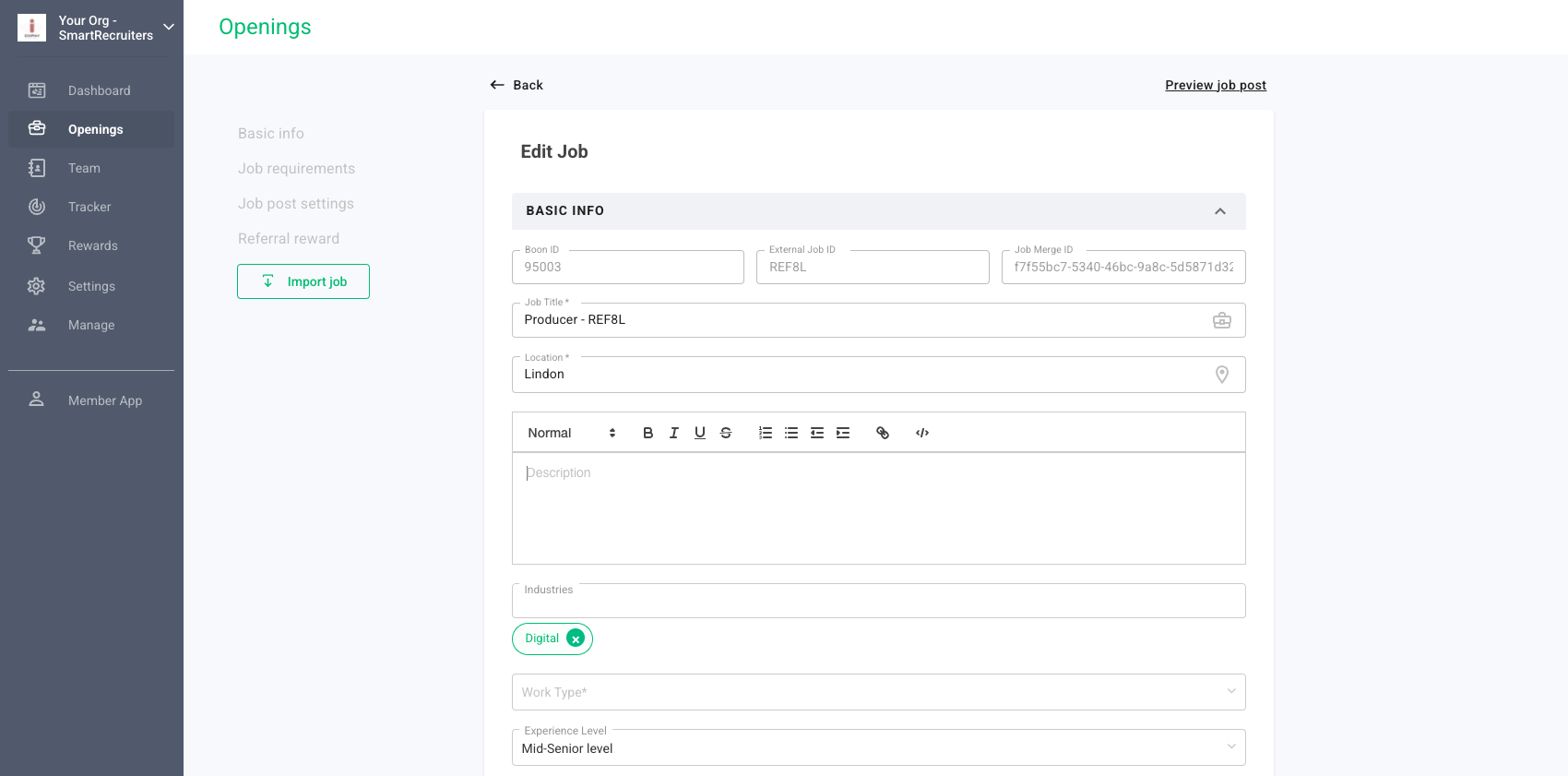Apply strikethrough formatting

click(726, 433)
